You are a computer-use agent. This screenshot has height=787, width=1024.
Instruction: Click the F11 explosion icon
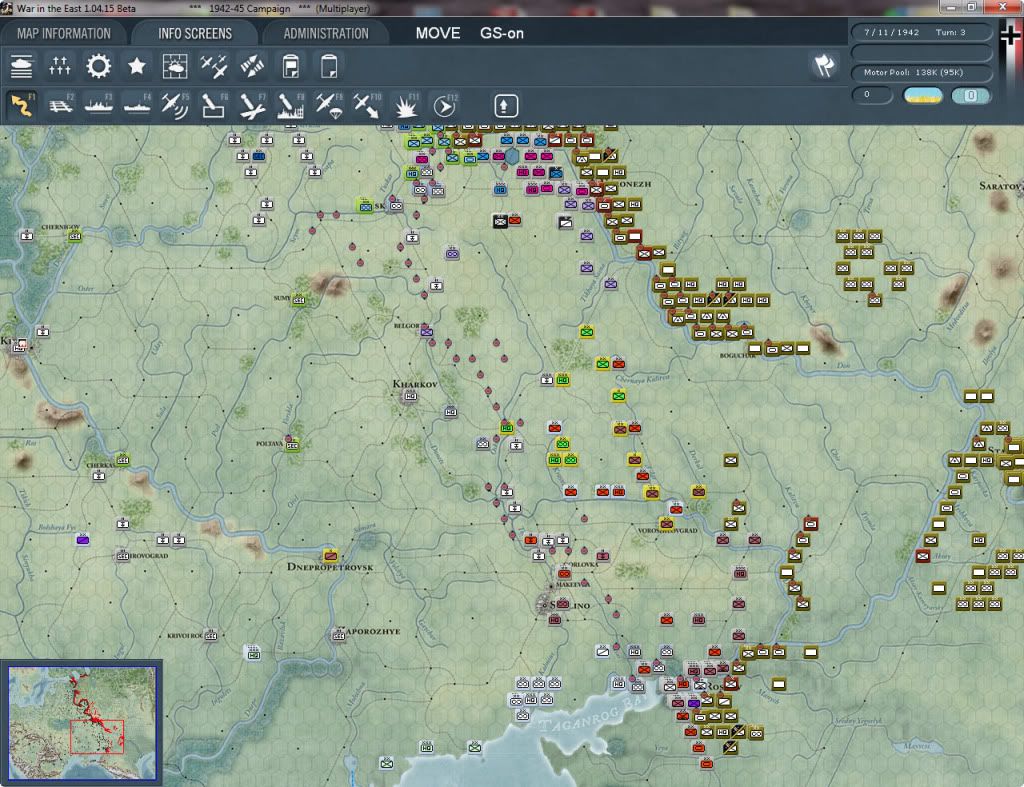tap(406, 105)
